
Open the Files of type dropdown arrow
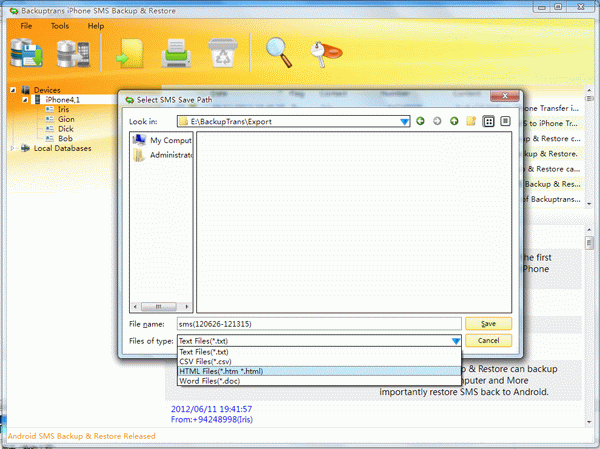pyautogui.click(x=455, y=341)
